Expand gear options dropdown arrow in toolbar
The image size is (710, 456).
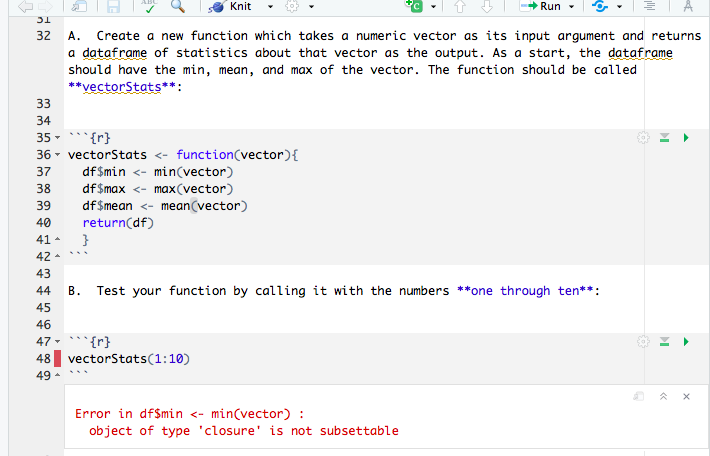[x=312, y=6]
